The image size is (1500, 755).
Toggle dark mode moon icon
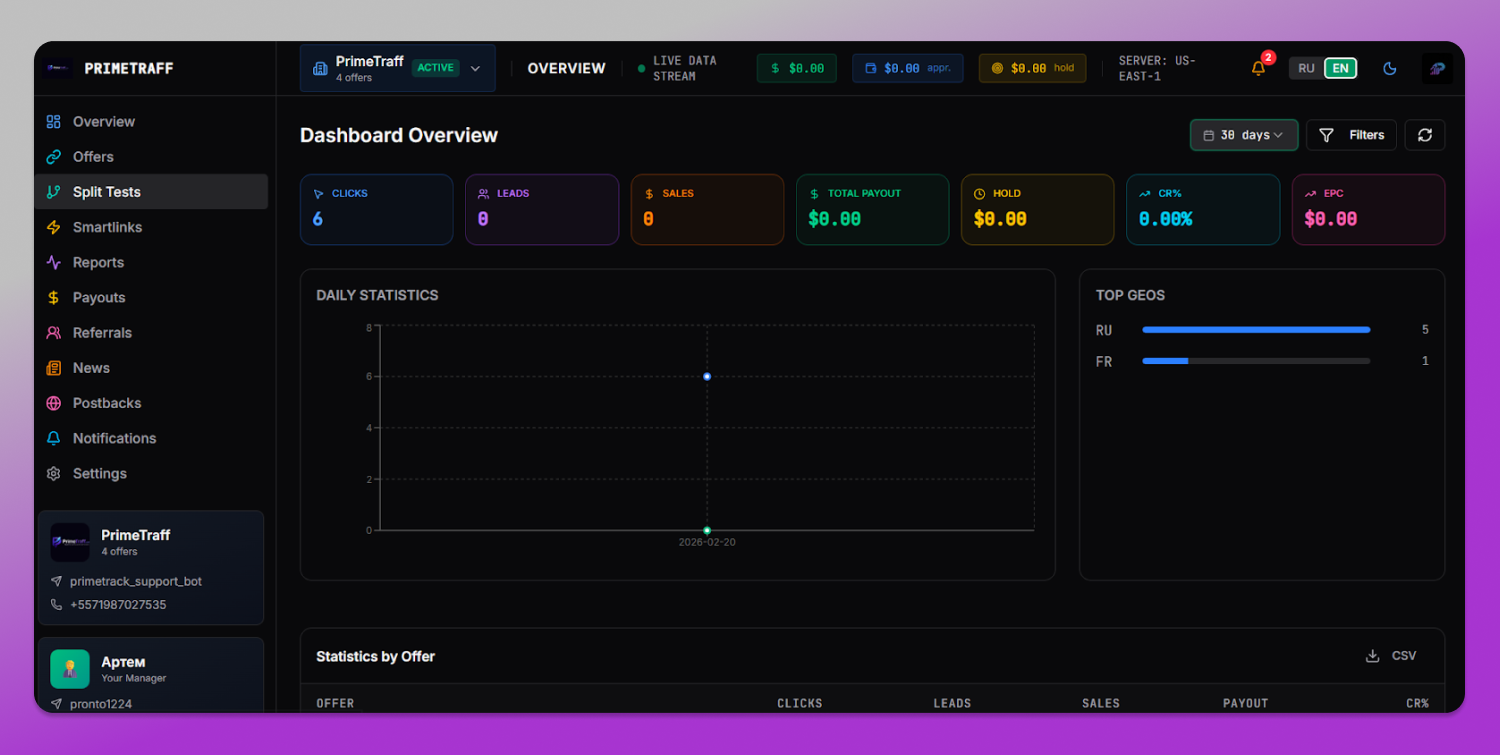click(1389, 68)
